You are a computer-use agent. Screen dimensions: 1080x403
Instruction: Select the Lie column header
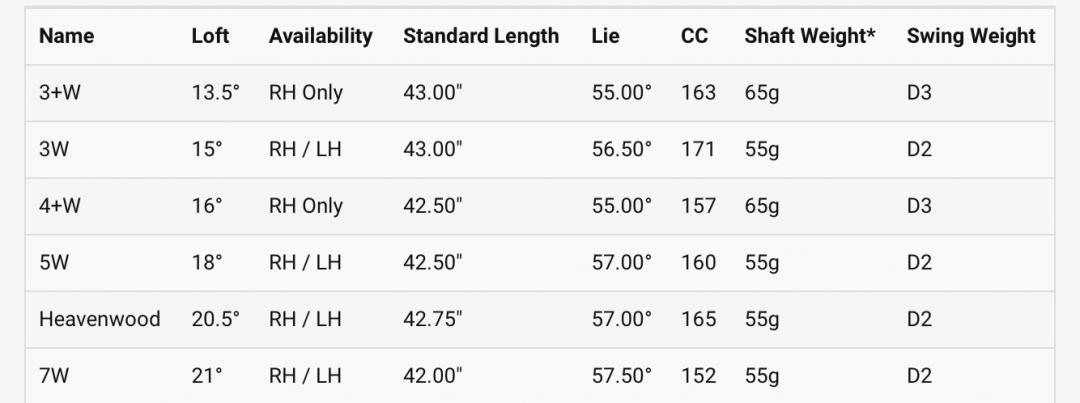(605, 36)
